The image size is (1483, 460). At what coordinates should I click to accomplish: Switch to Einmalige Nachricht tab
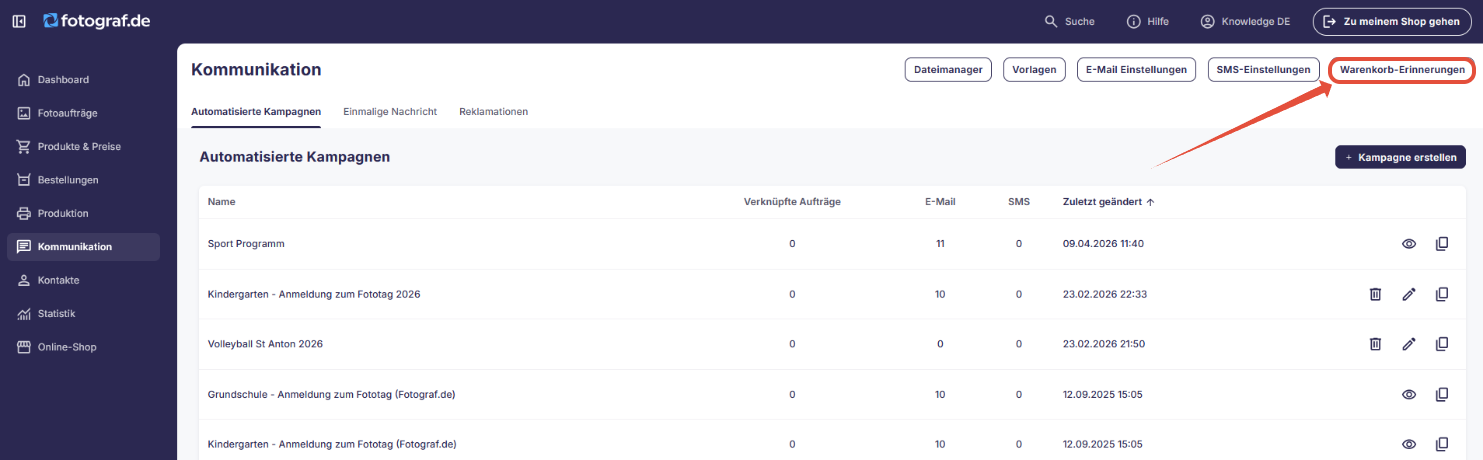click(x=390, y=112)
